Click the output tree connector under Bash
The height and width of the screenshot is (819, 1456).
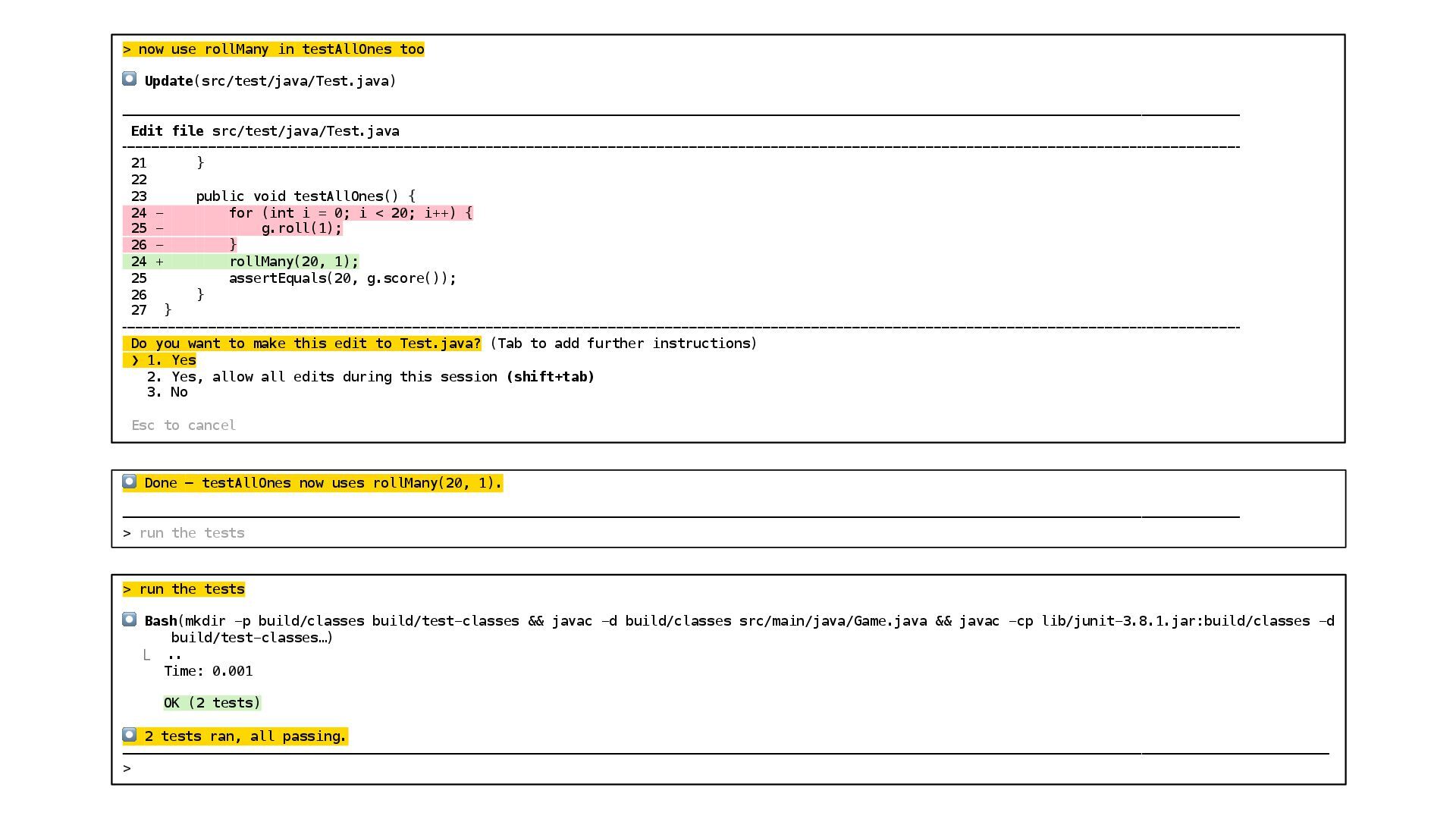(x=147, y=654)
